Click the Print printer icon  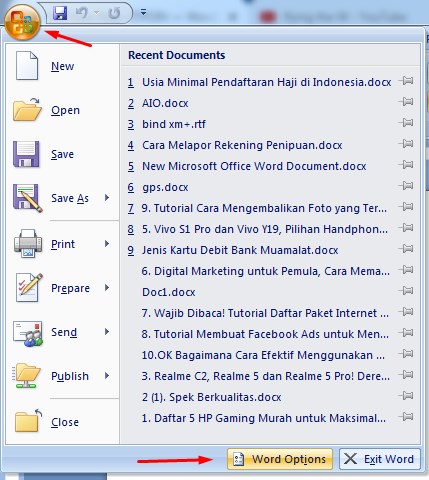coord(28,244)
